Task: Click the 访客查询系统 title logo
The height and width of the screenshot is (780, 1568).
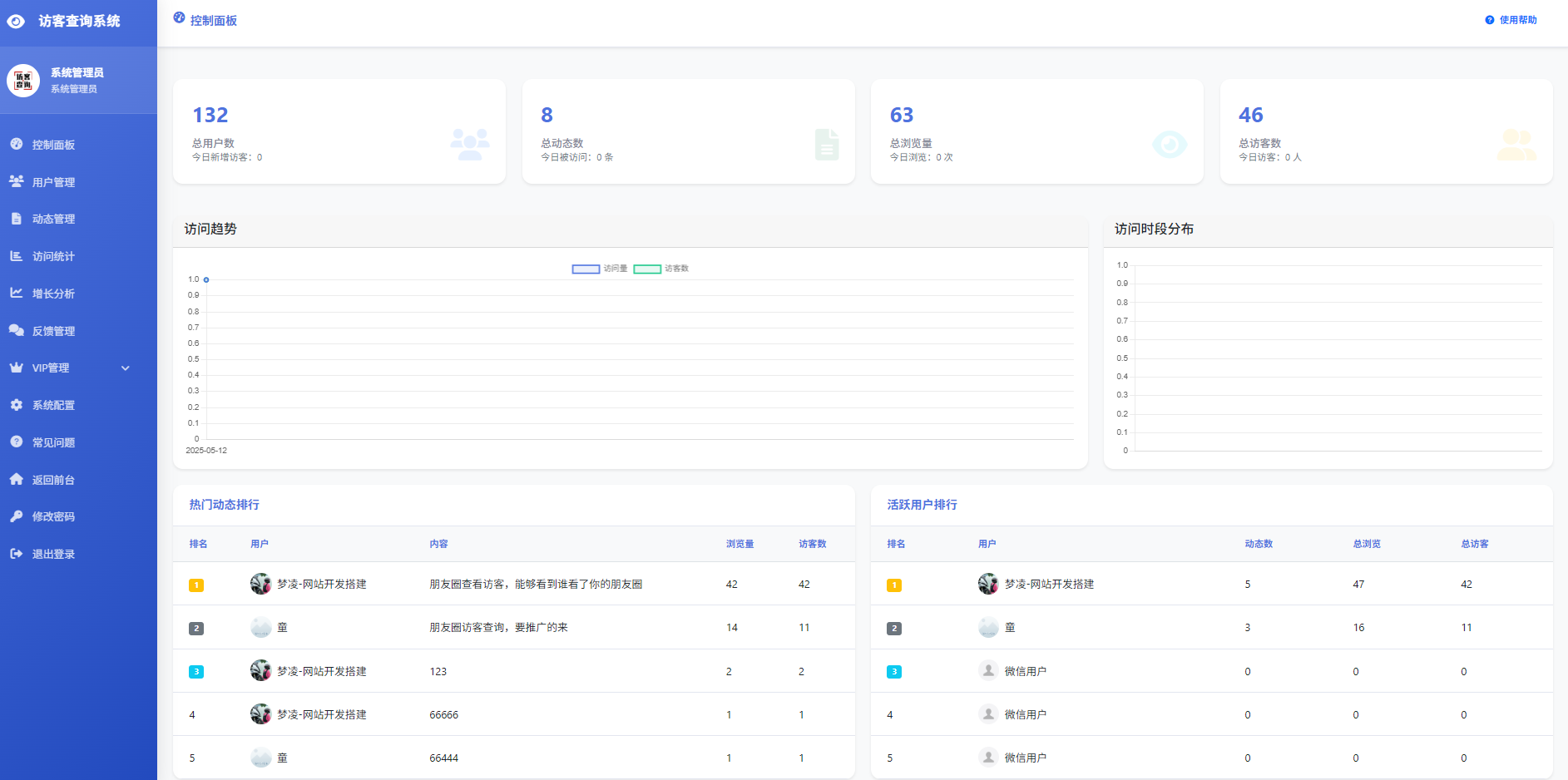Action: (x=78, y=22)
